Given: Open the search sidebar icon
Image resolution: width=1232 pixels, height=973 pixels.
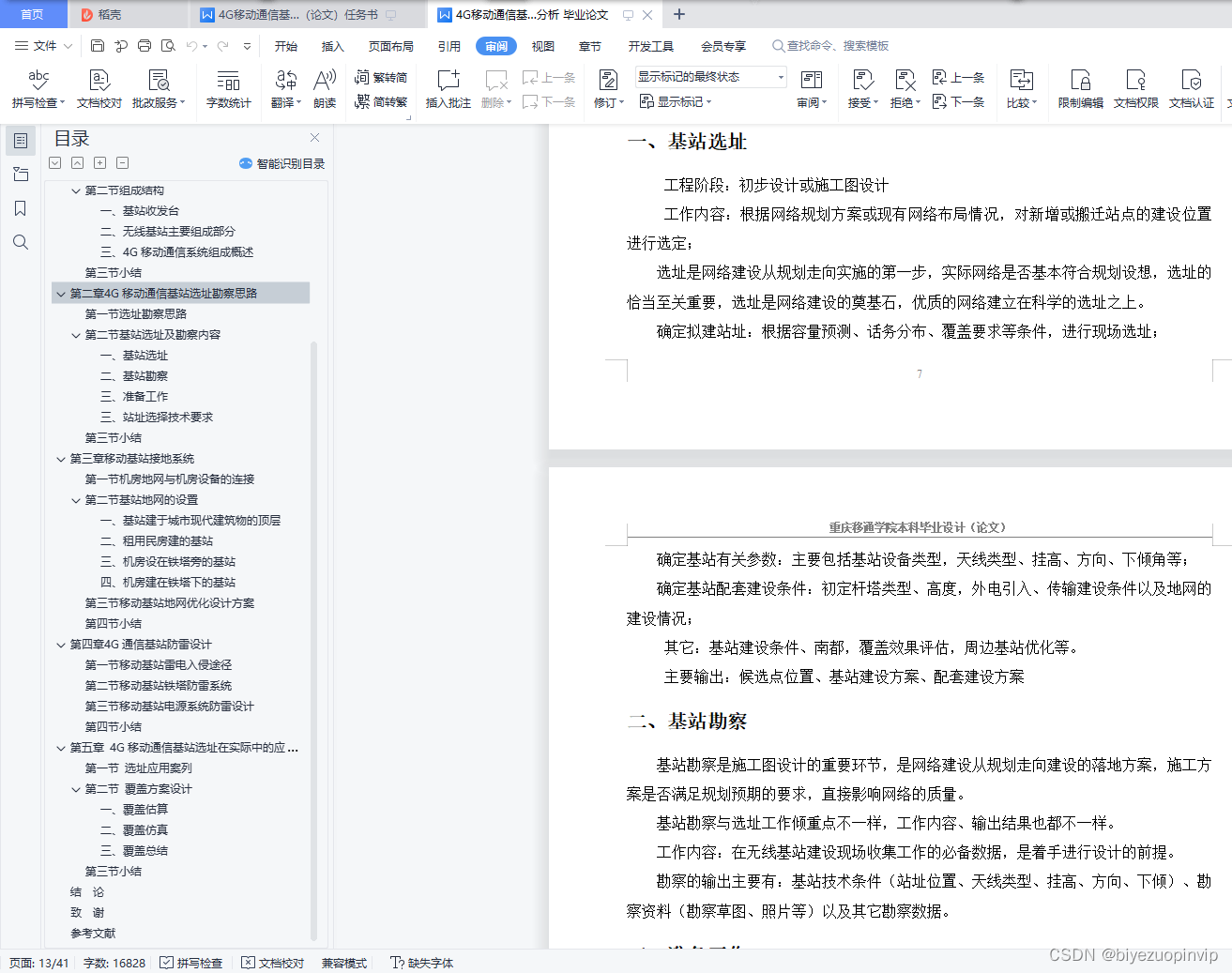Looking at the screenshot, I should [20, 242].
